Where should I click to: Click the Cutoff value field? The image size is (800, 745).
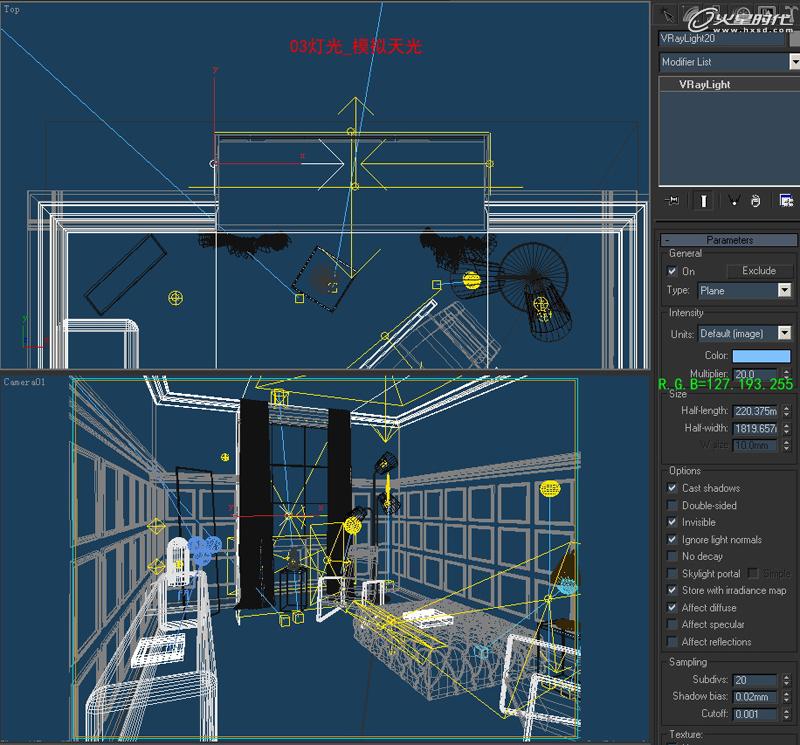pyautogui.click(x=755, y=714)
